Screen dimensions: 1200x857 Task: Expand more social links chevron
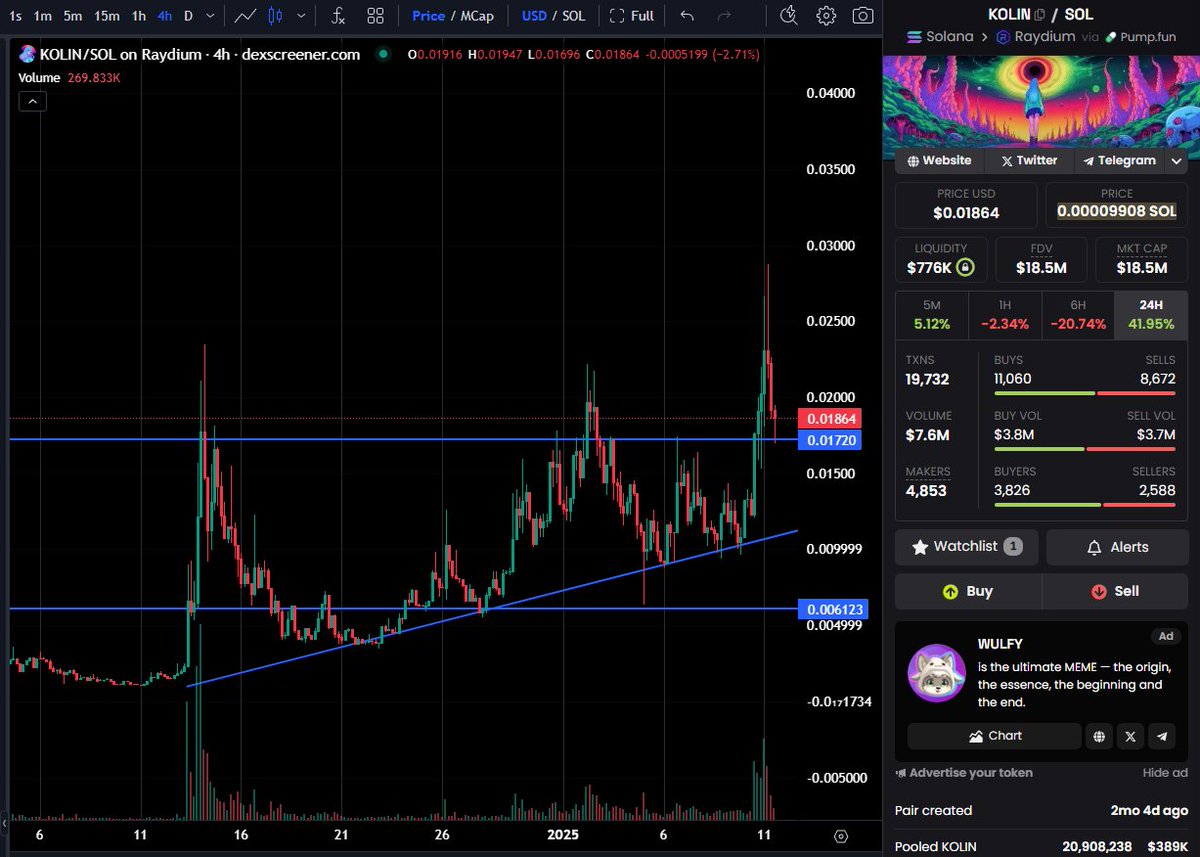(1177, 160)
